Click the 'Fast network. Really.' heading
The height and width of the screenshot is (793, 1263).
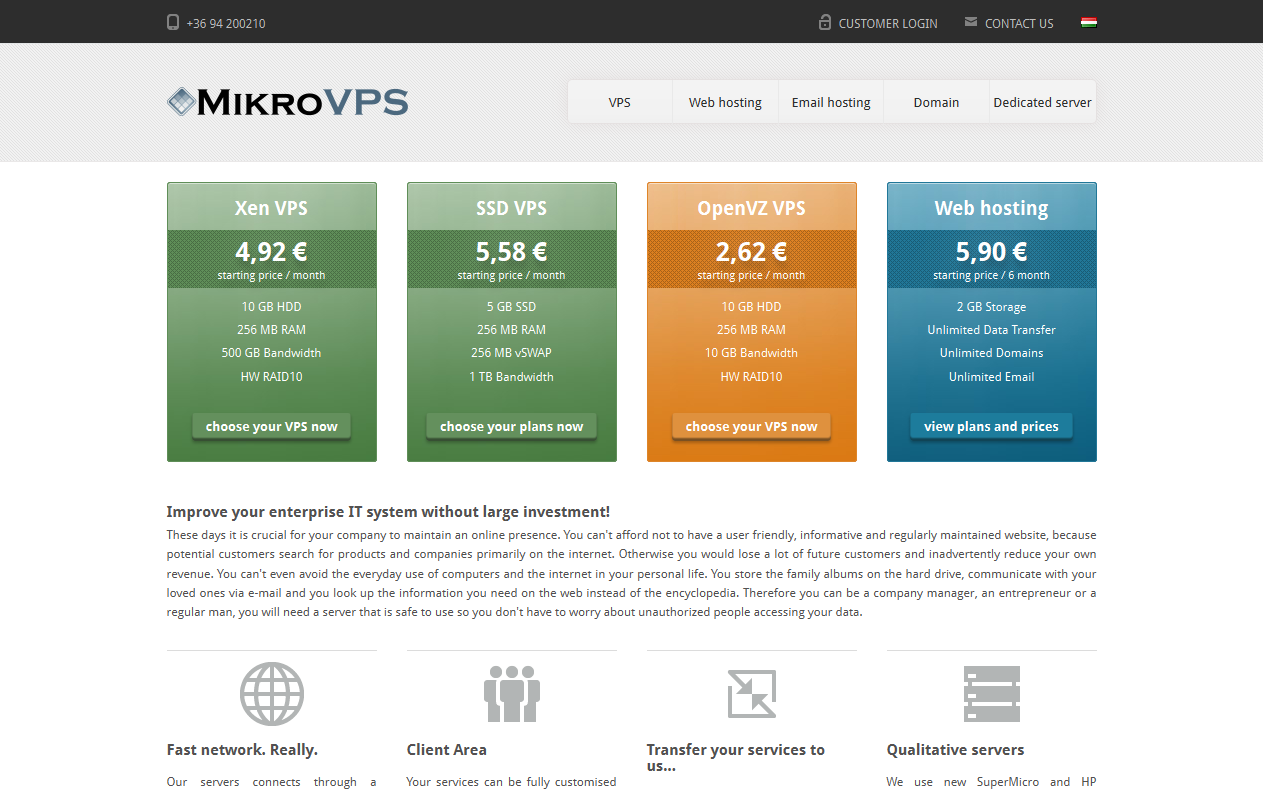(242, 750)
